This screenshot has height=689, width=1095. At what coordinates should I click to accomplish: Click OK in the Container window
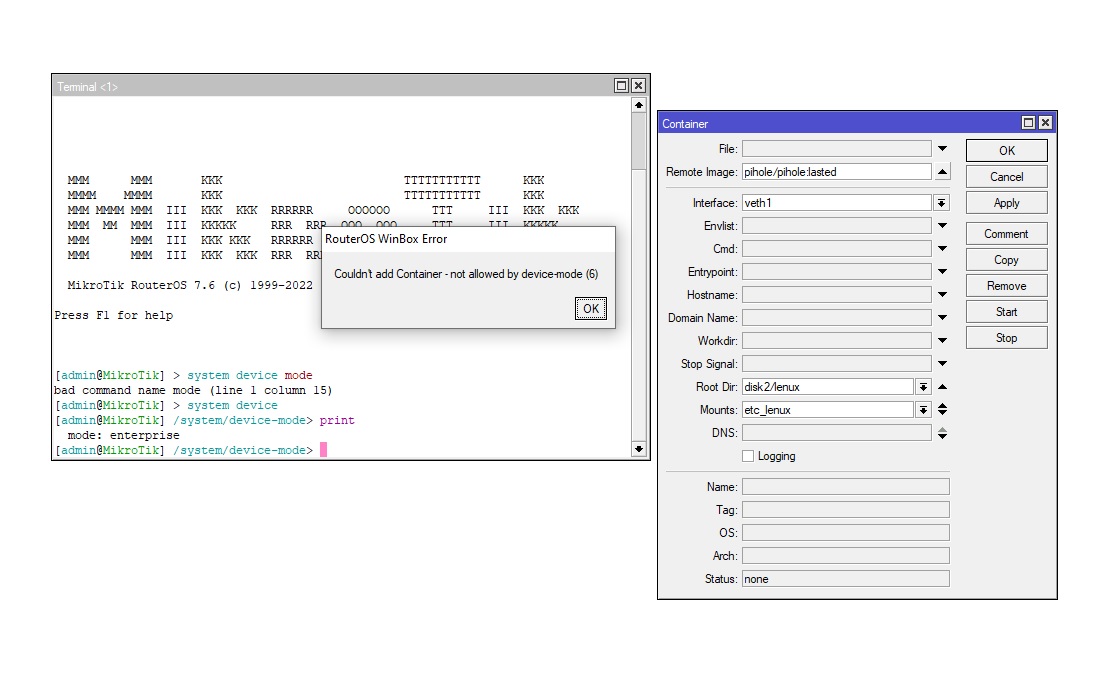click(x=1006, y=150)
